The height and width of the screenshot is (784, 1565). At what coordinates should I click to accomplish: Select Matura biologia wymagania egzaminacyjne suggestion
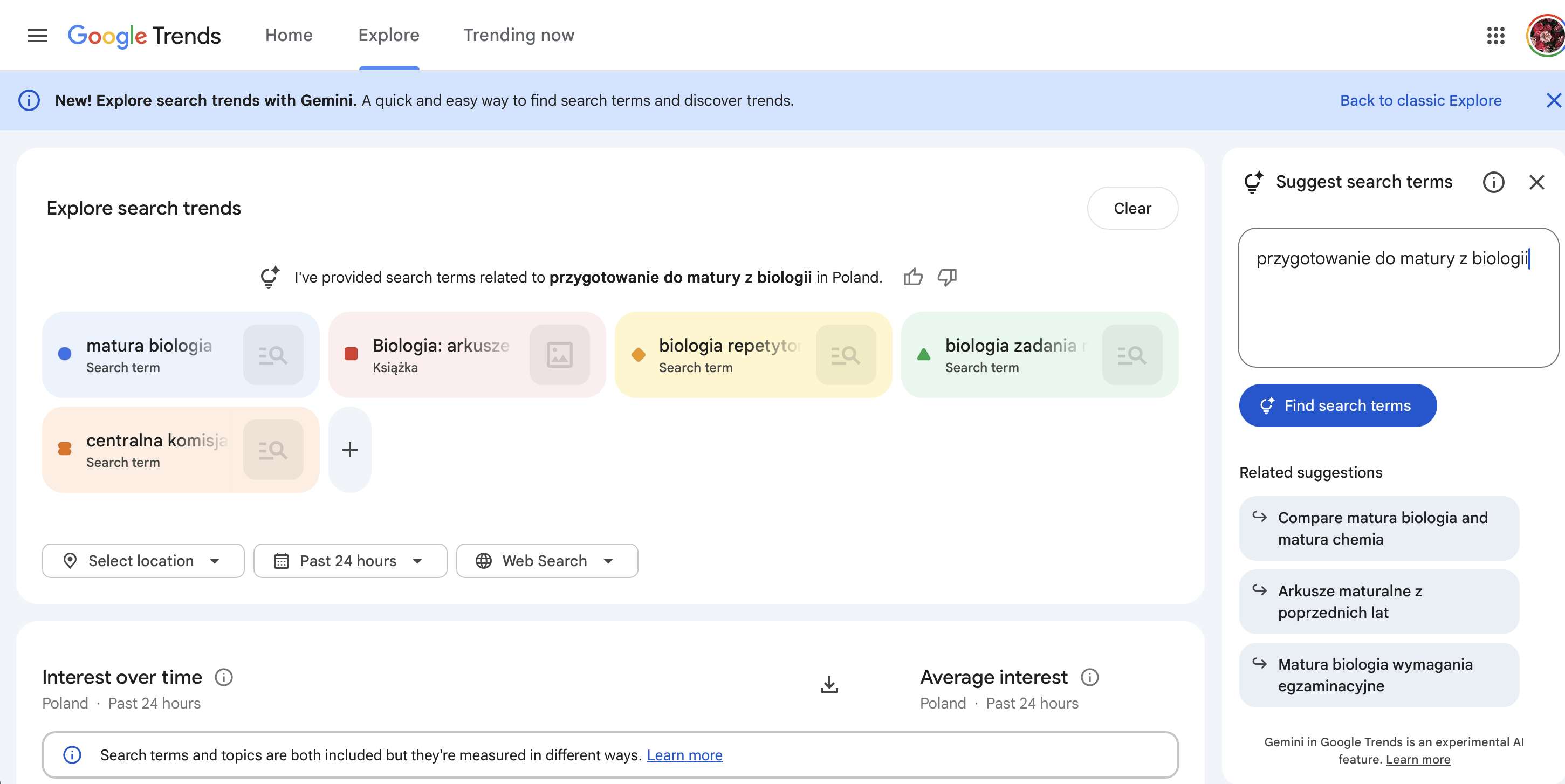(x=1378, y=675)
